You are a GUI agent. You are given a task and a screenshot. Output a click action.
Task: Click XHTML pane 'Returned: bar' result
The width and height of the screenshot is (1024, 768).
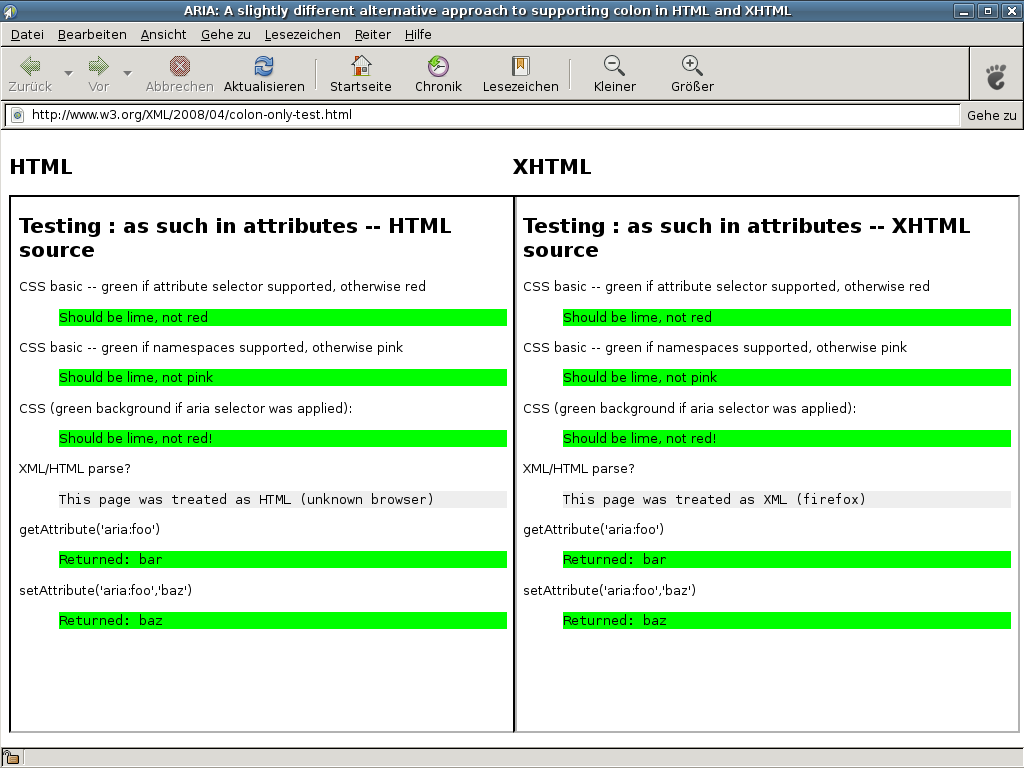click(x=787, y=560)
